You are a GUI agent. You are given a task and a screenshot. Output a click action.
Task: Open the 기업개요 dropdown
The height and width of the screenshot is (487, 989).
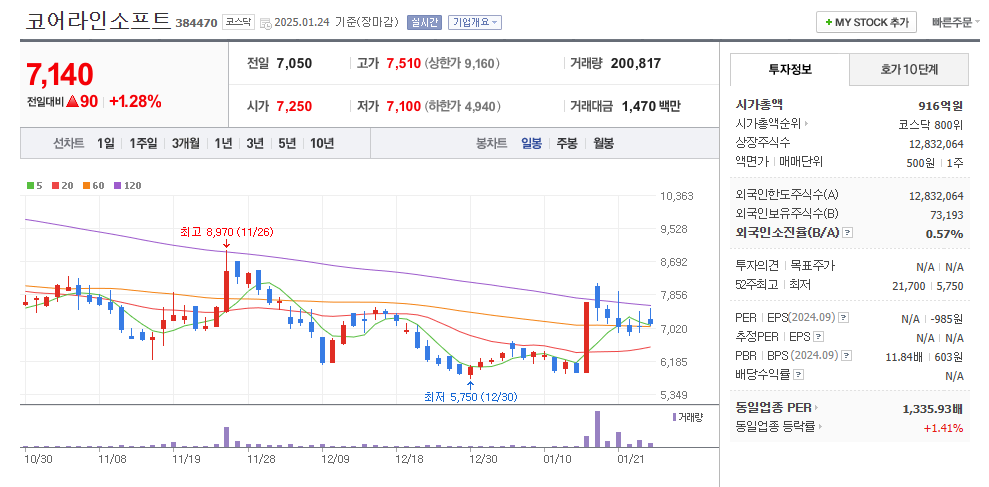click(x=475, y=22)
